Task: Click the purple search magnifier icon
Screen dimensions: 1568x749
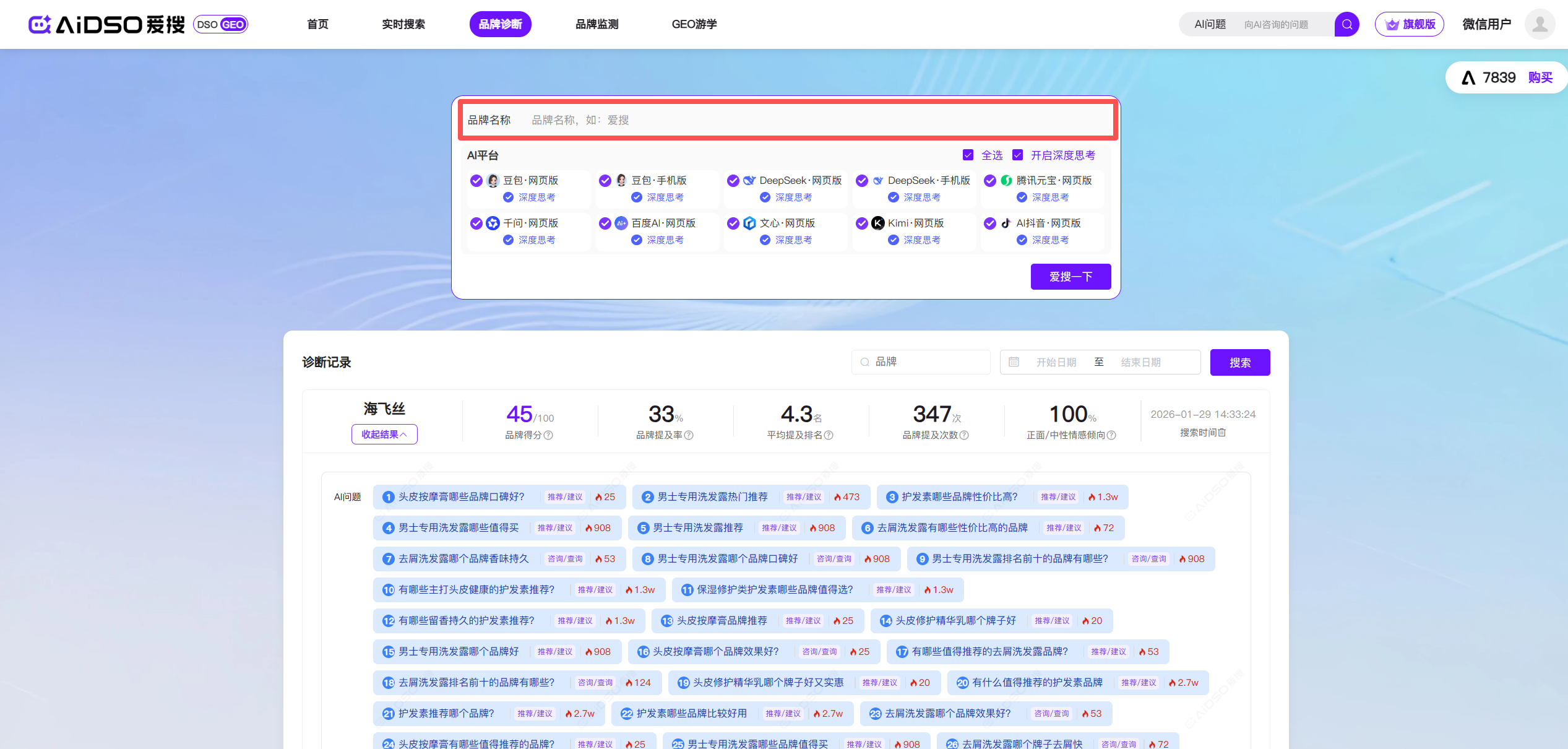Action: click(1346, 24)
